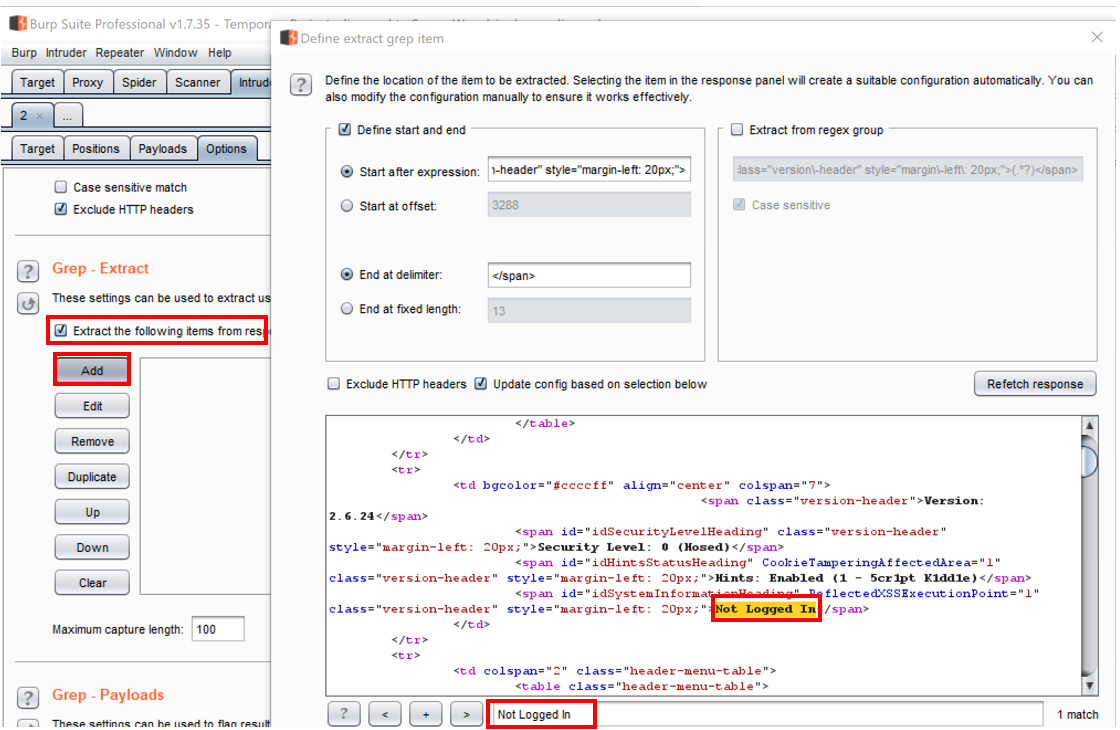The image size is (1120, 730).
Task: Click the Grep - Extract restore defaults icon
Action: (29, 303)
